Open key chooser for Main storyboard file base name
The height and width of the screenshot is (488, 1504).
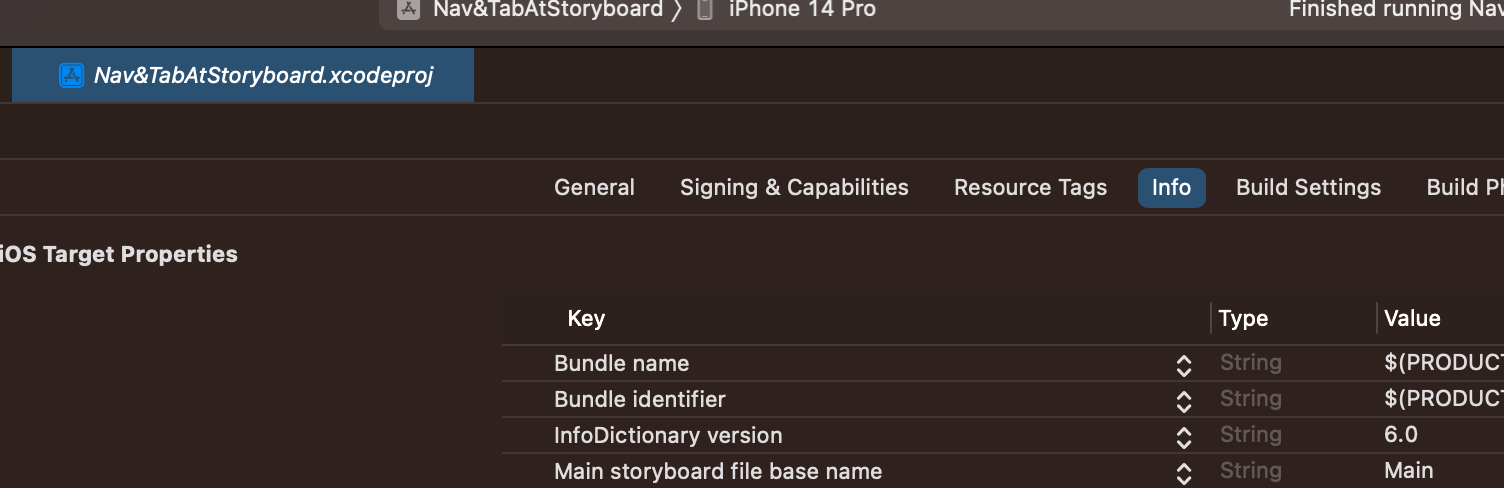(1184, 473)
